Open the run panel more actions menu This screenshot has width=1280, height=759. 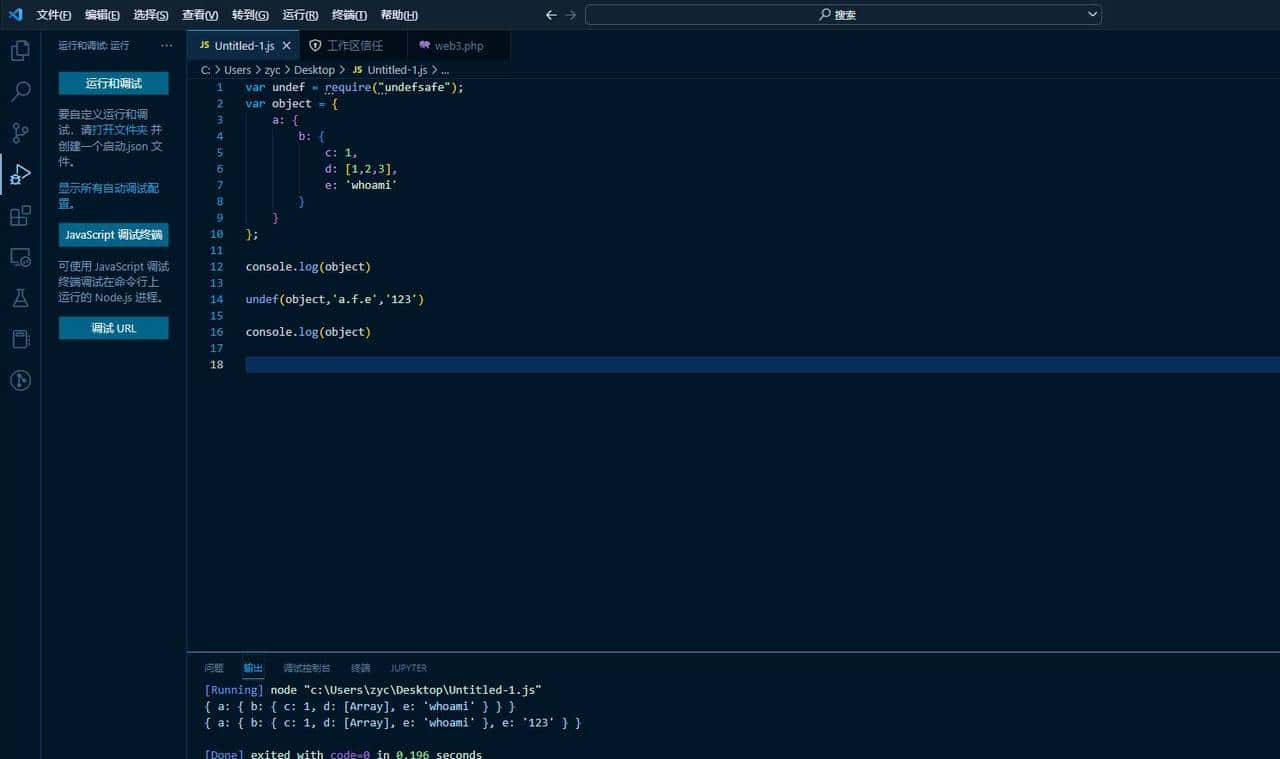[165, 45]
